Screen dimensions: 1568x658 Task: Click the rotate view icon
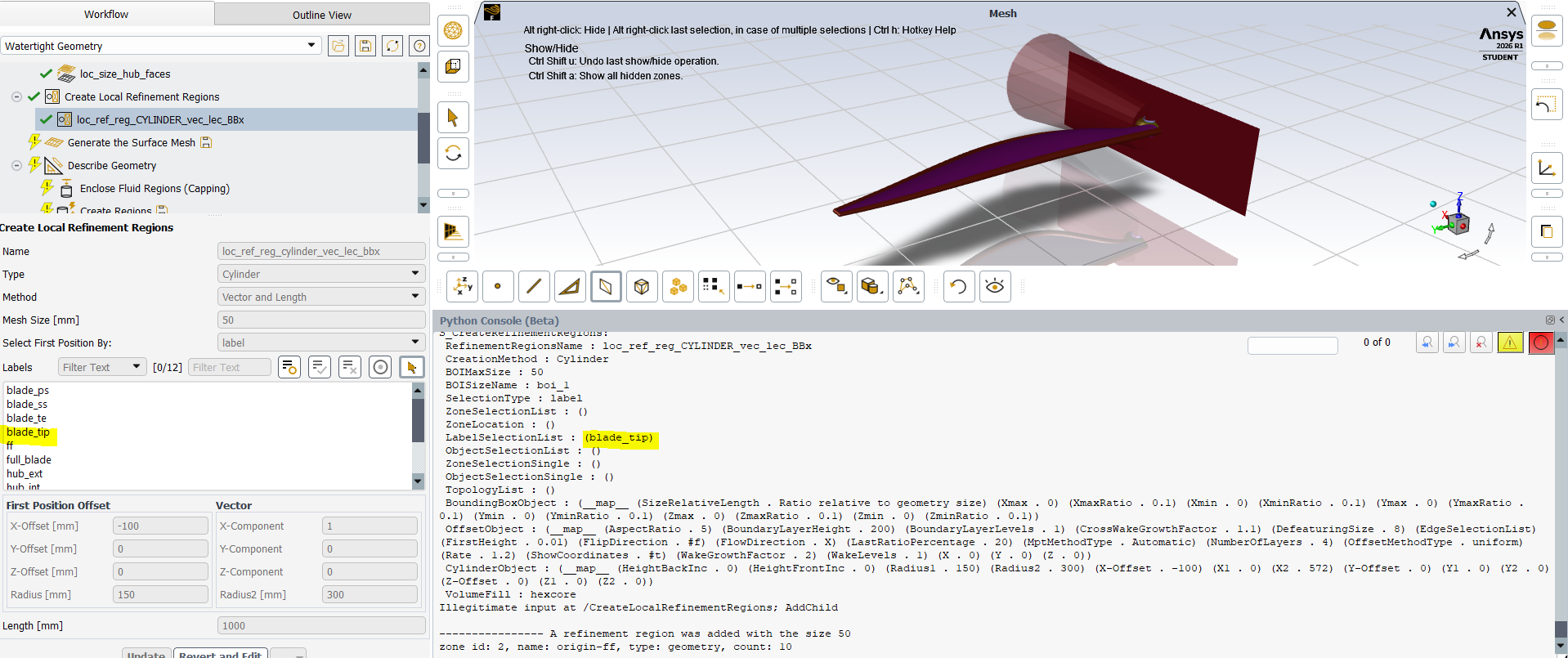point(453,154)
